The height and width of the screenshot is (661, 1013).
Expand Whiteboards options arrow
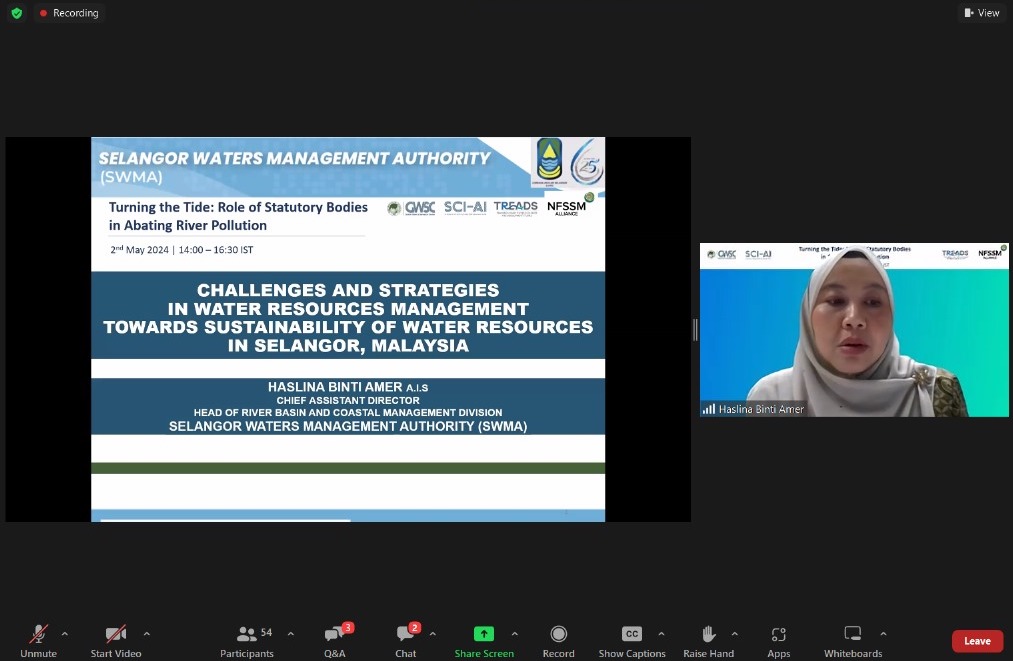[x=883, y=634]
